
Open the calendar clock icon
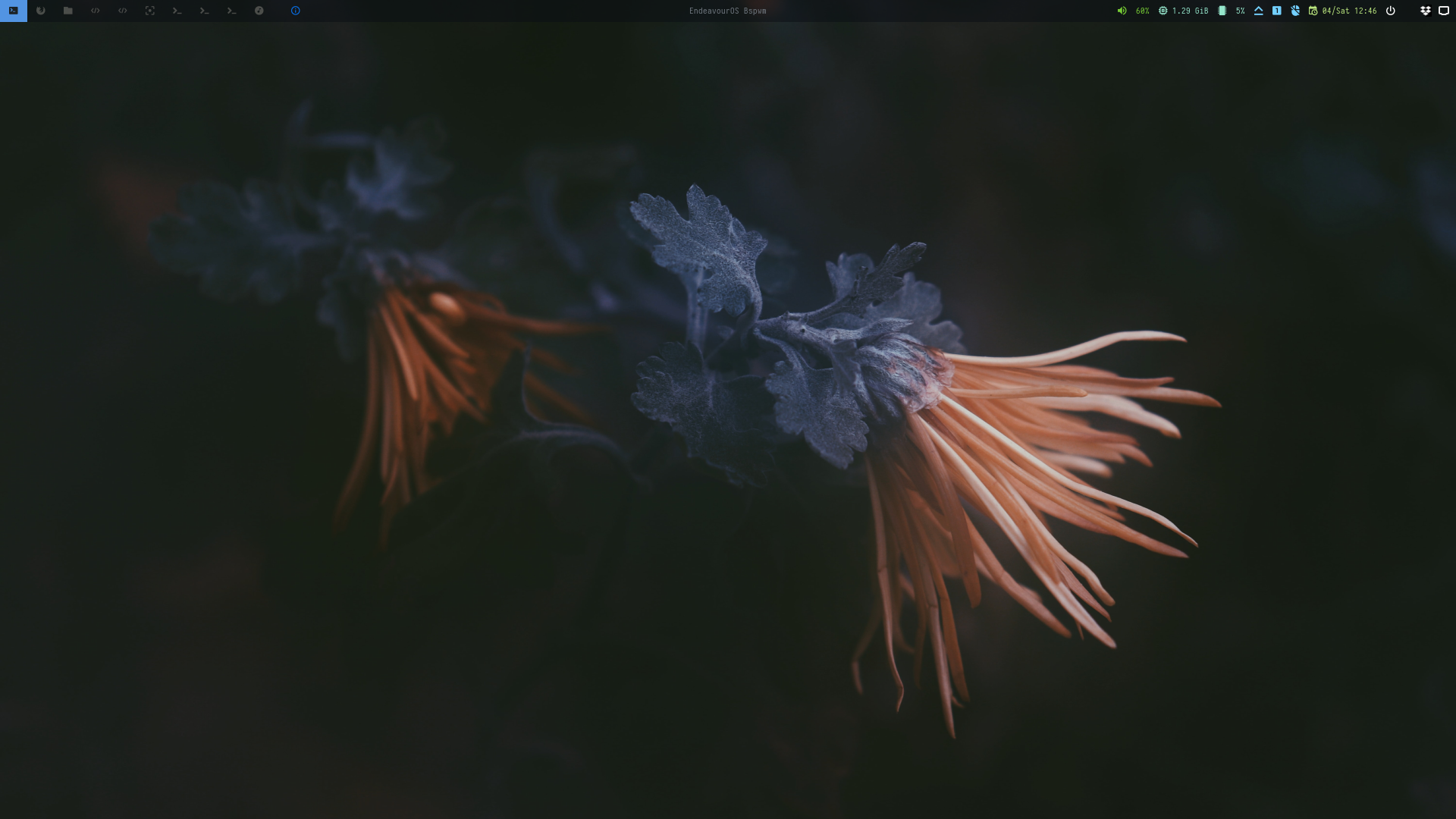point(1313,11)
